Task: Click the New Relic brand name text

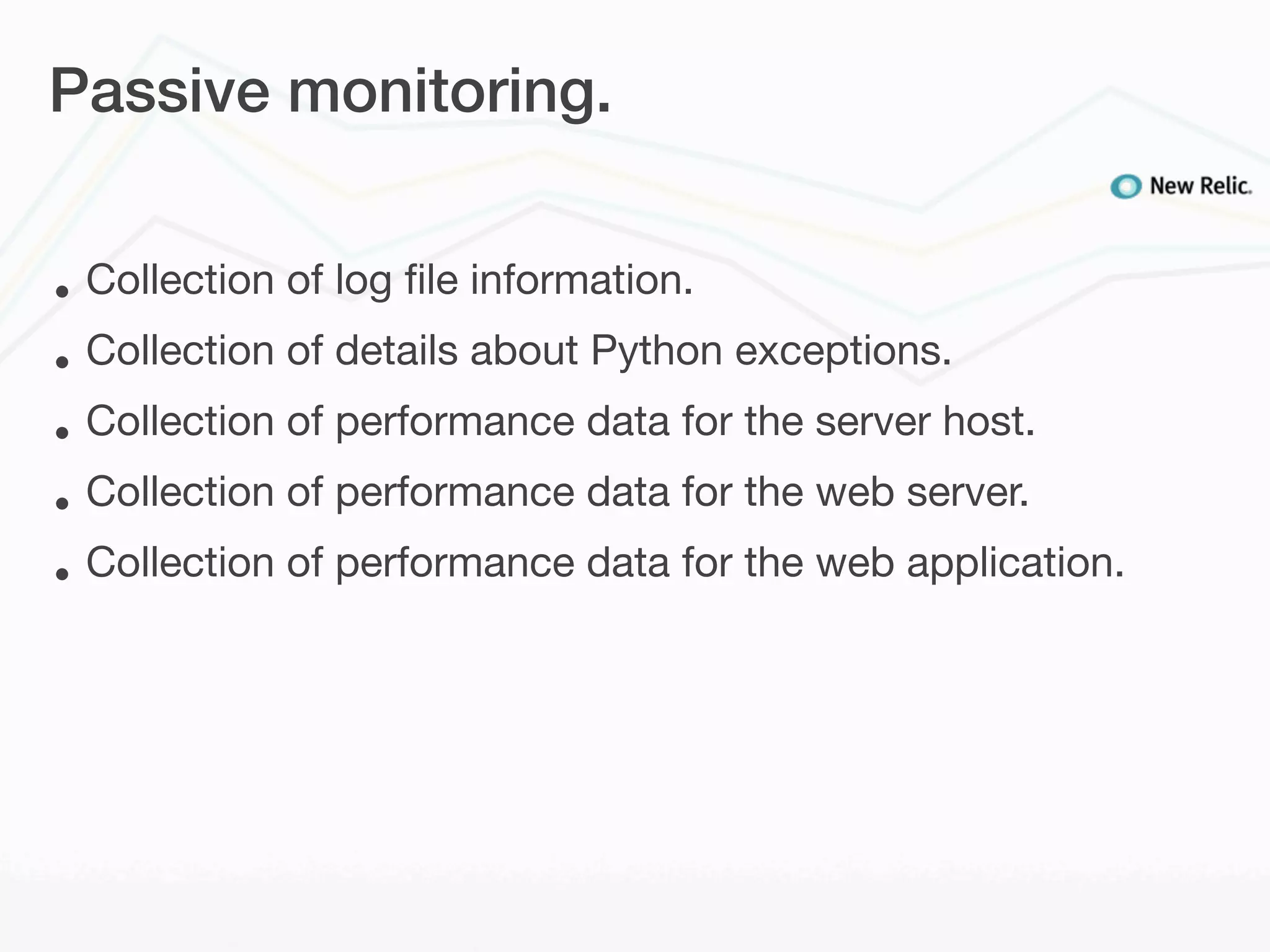Action: pos(1201,186)
